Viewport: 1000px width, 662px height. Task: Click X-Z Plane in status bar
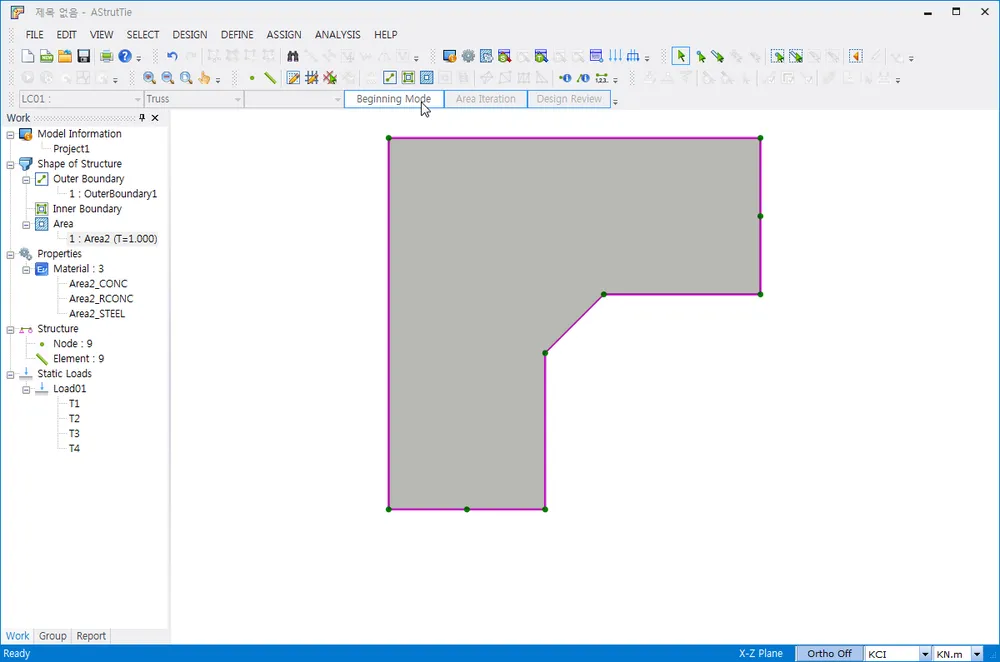click(761, 654)
